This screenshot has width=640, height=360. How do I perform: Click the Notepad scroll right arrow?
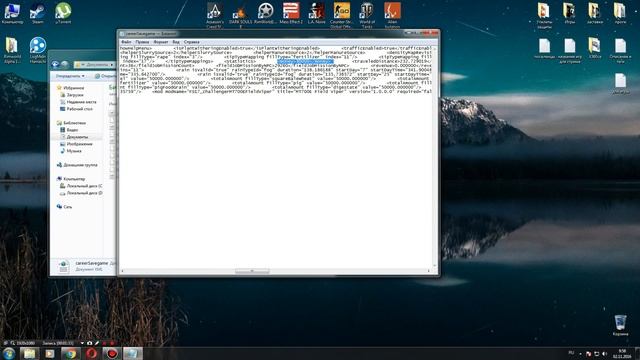pos(429,271)
